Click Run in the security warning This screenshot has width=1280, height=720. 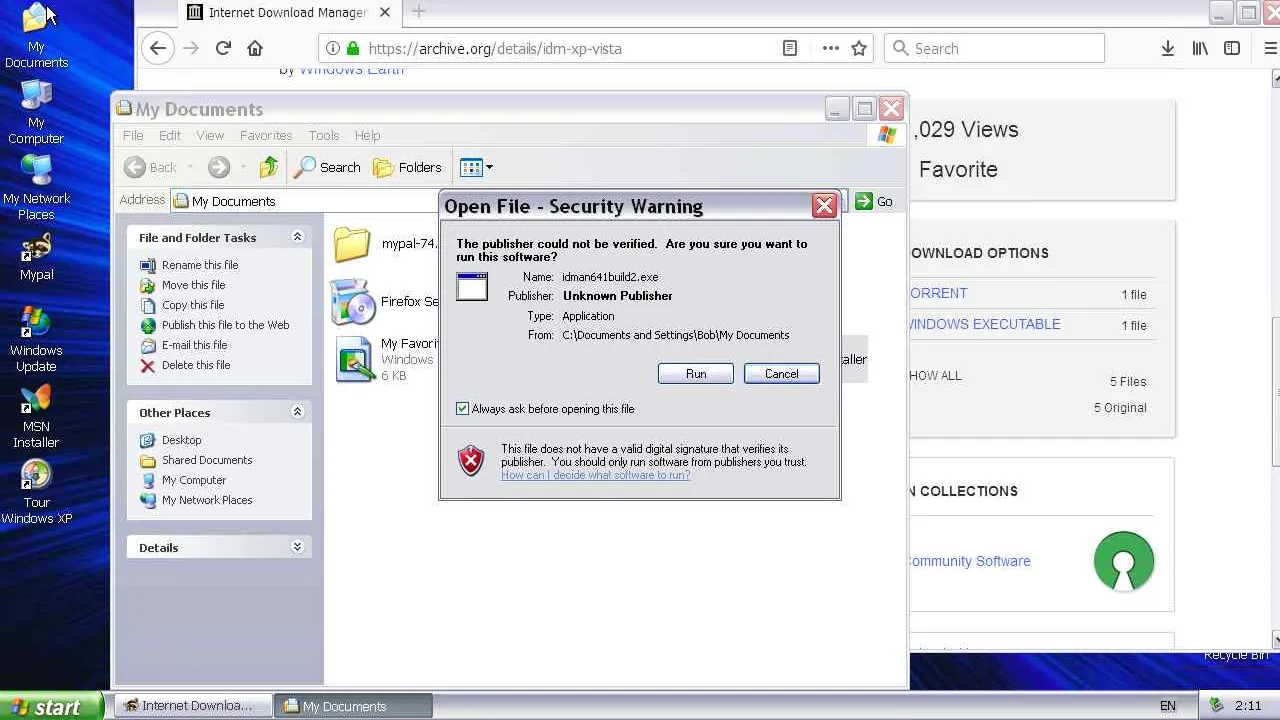(x=696, y=373)
